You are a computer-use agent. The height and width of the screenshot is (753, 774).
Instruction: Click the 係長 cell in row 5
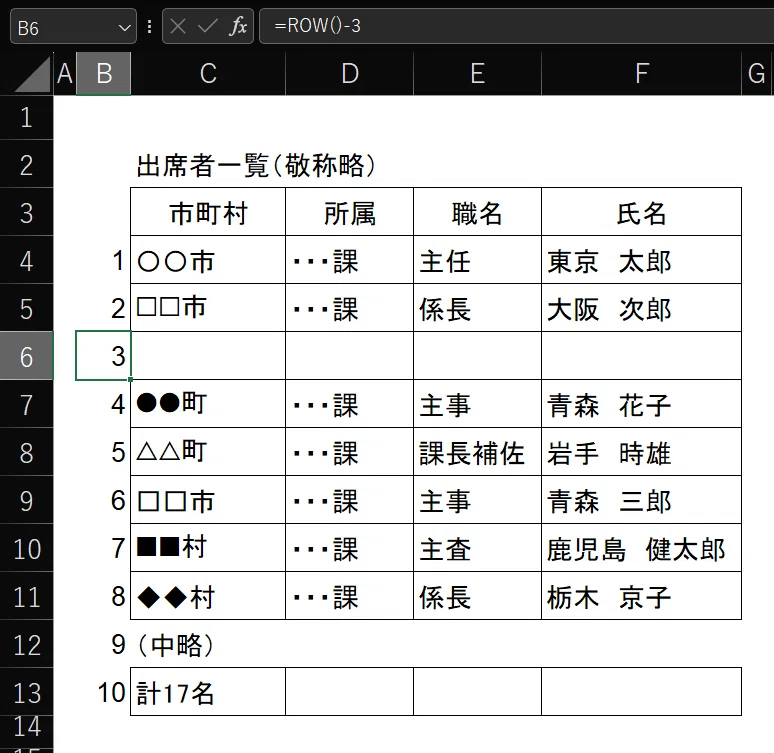(477, 309)
